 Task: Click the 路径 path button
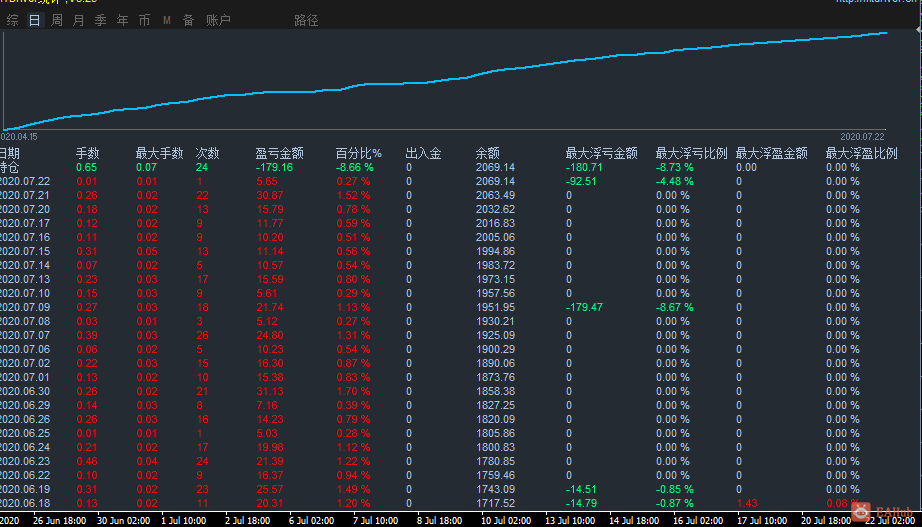click(x=306, y=21)
